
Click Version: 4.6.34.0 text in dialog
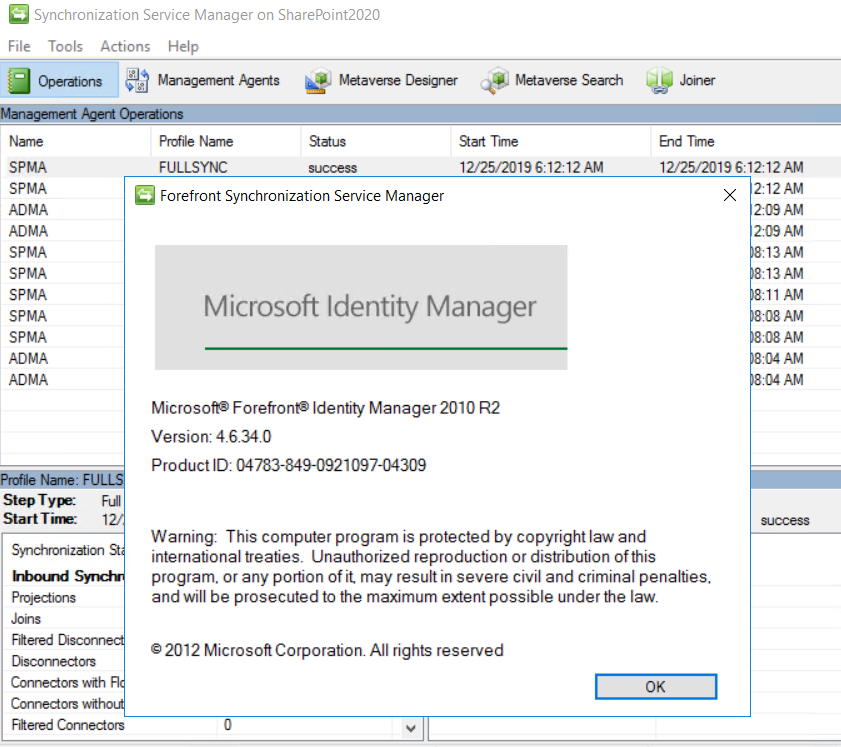click(x=211, y=437)
